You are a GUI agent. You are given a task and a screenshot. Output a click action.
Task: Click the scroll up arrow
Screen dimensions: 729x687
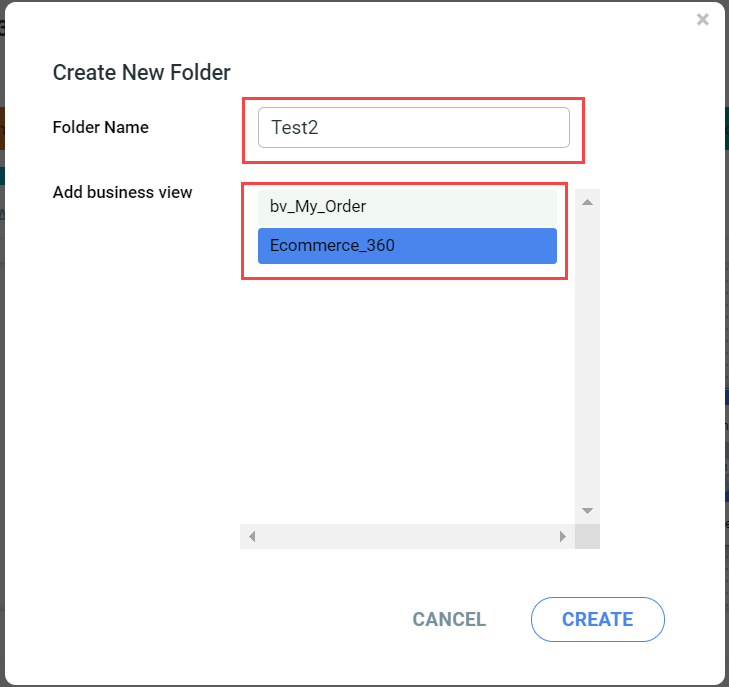point(587,202)
